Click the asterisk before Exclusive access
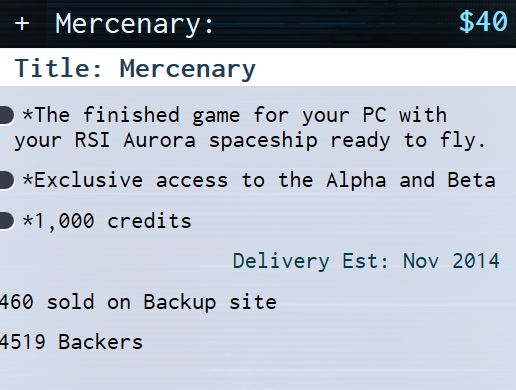This screenshot has width=516, height=390. [x=28, y=179]
